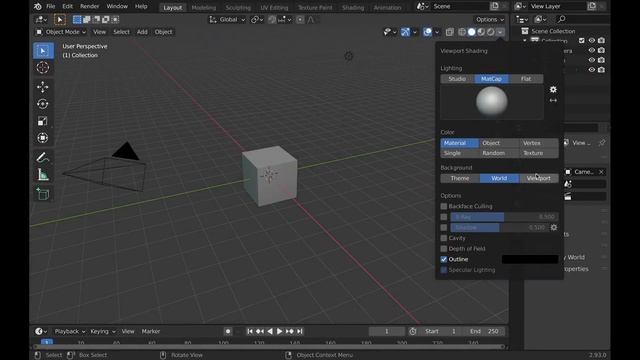Screen dimensions: 640x360
Task: Open the Options dropdown
Action: pos(489,20)
